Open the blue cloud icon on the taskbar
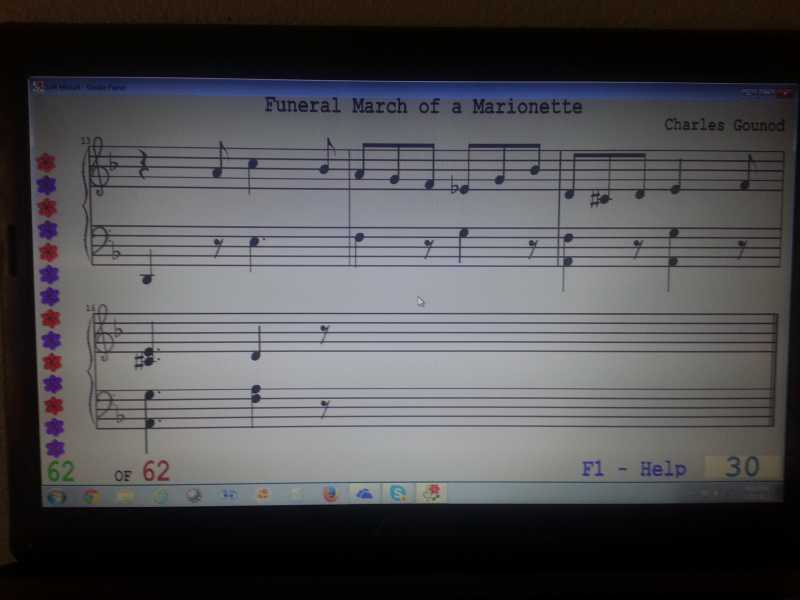Screen dimensions: 800x600 coord(364,494)
